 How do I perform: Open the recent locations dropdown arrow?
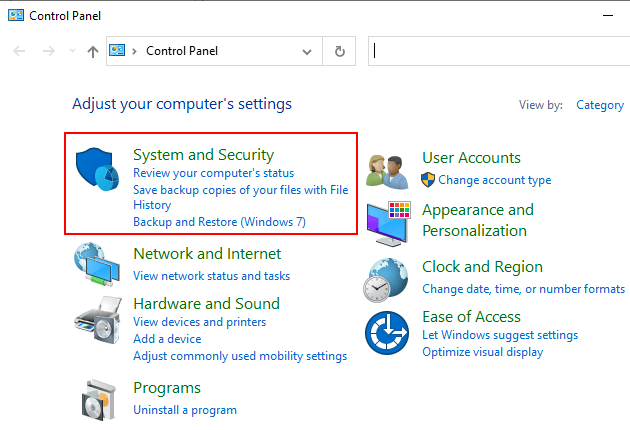click(x=72, y=51)
